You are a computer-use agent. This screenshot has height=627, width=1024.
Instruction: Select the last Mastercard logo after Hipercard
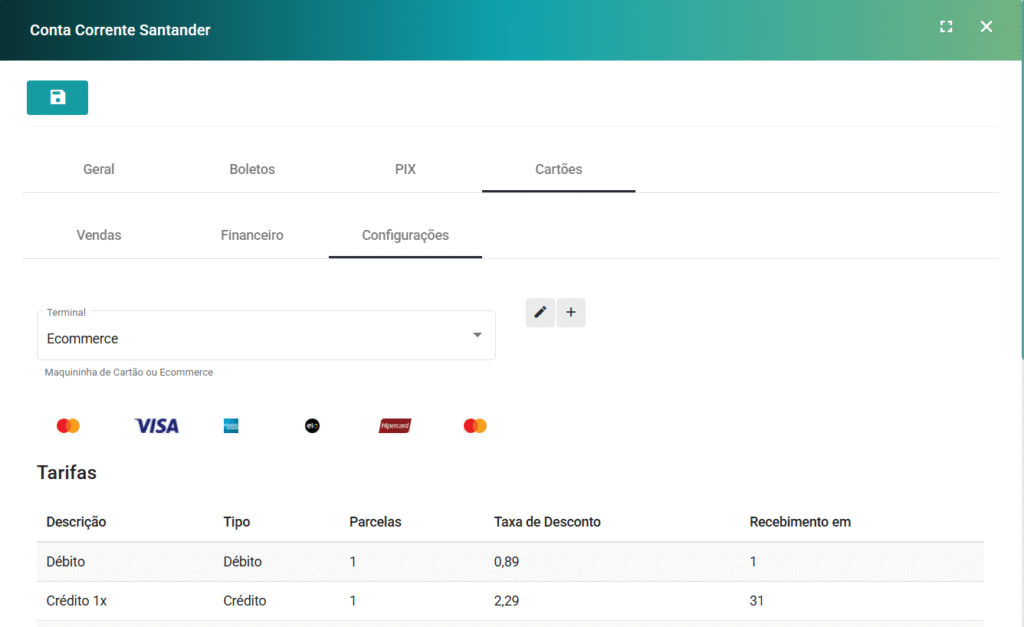click(x=475, y=426)
